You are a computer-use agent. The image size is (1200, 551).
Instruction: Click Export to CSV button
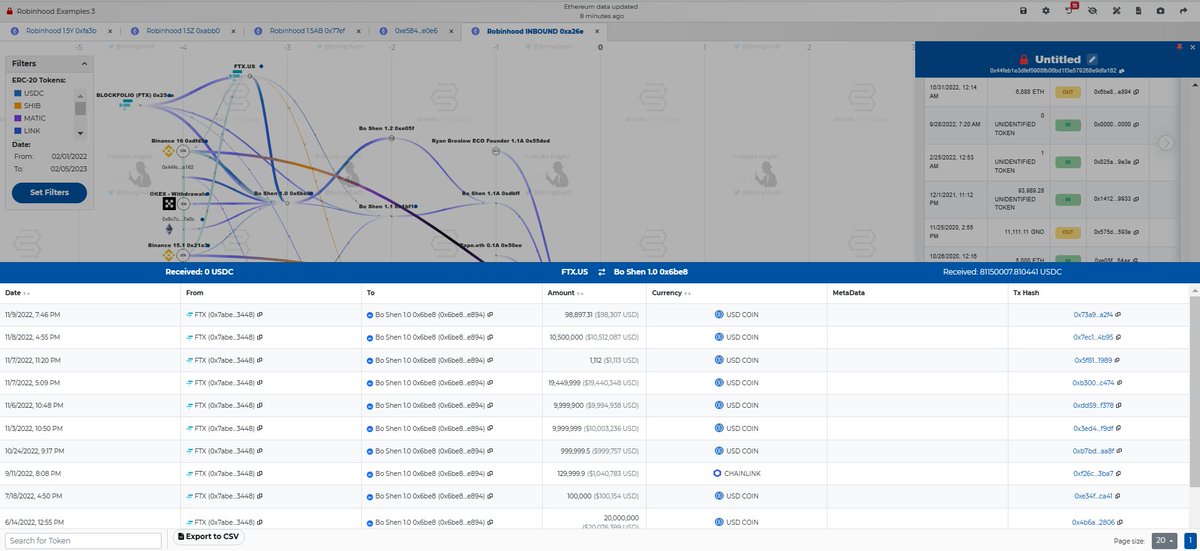point(209,537)
